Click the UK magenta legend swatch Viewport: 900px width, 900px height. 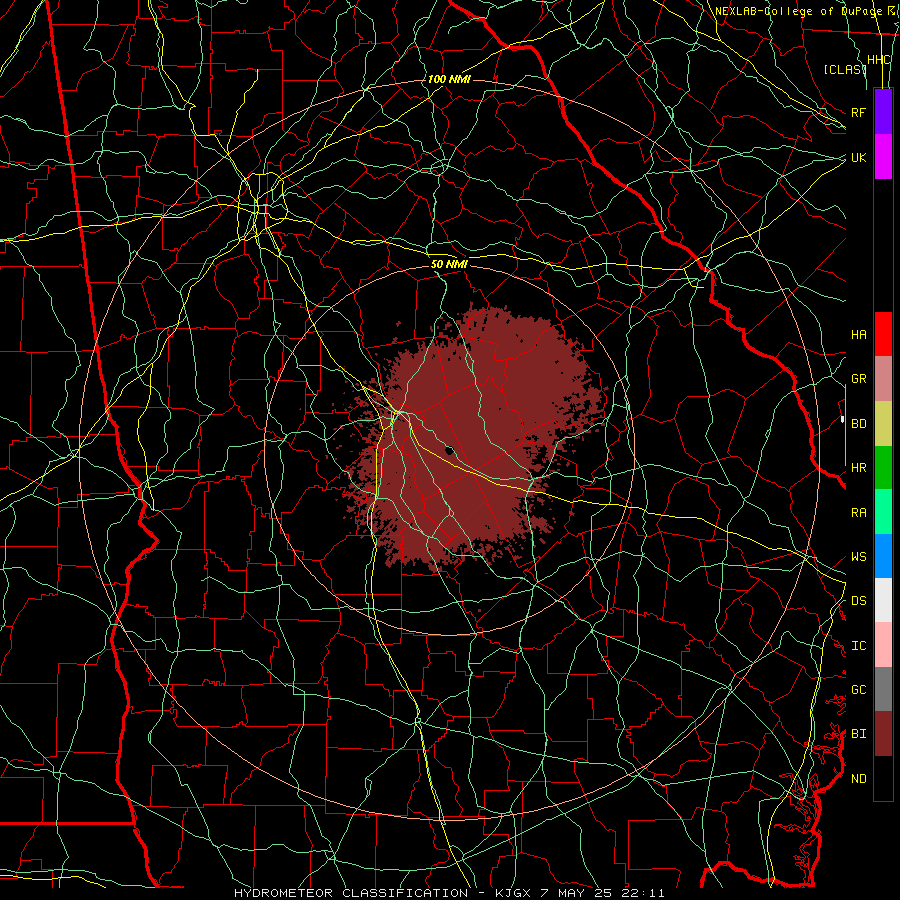883,157
